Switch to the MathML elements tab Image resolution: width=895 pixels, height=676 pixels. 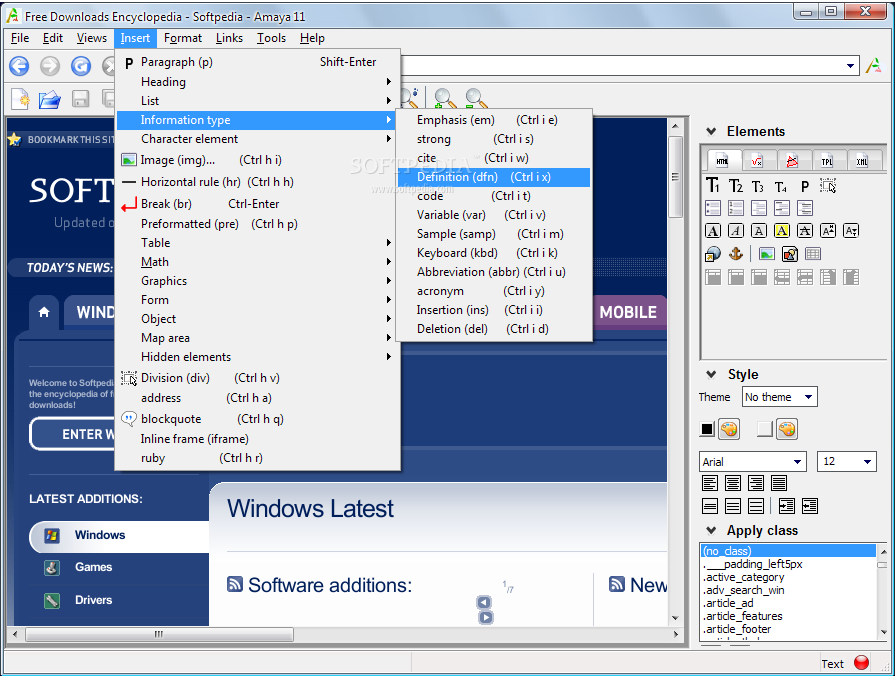point(757,162)
